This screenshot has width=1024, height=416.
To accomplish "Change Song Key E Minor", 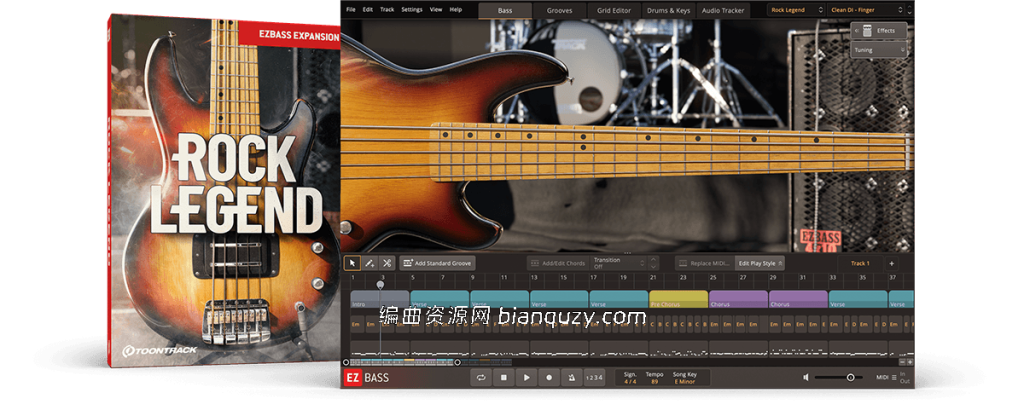I will (x=685, y=381).
